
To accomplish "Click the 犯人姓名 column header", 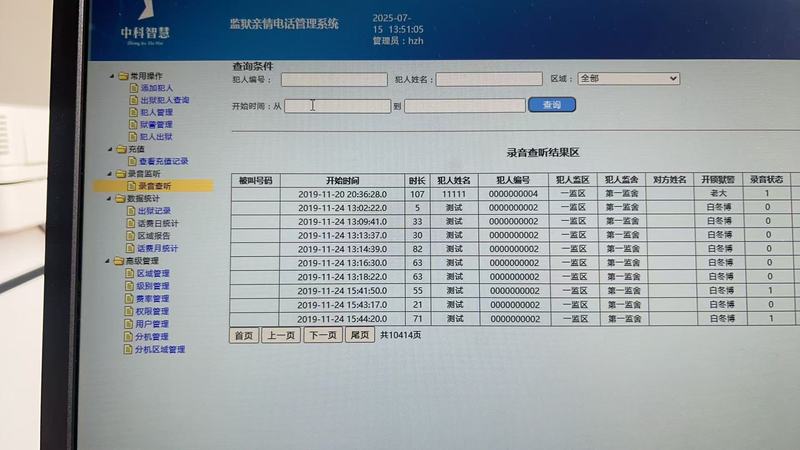I will [x=454, y=180].
